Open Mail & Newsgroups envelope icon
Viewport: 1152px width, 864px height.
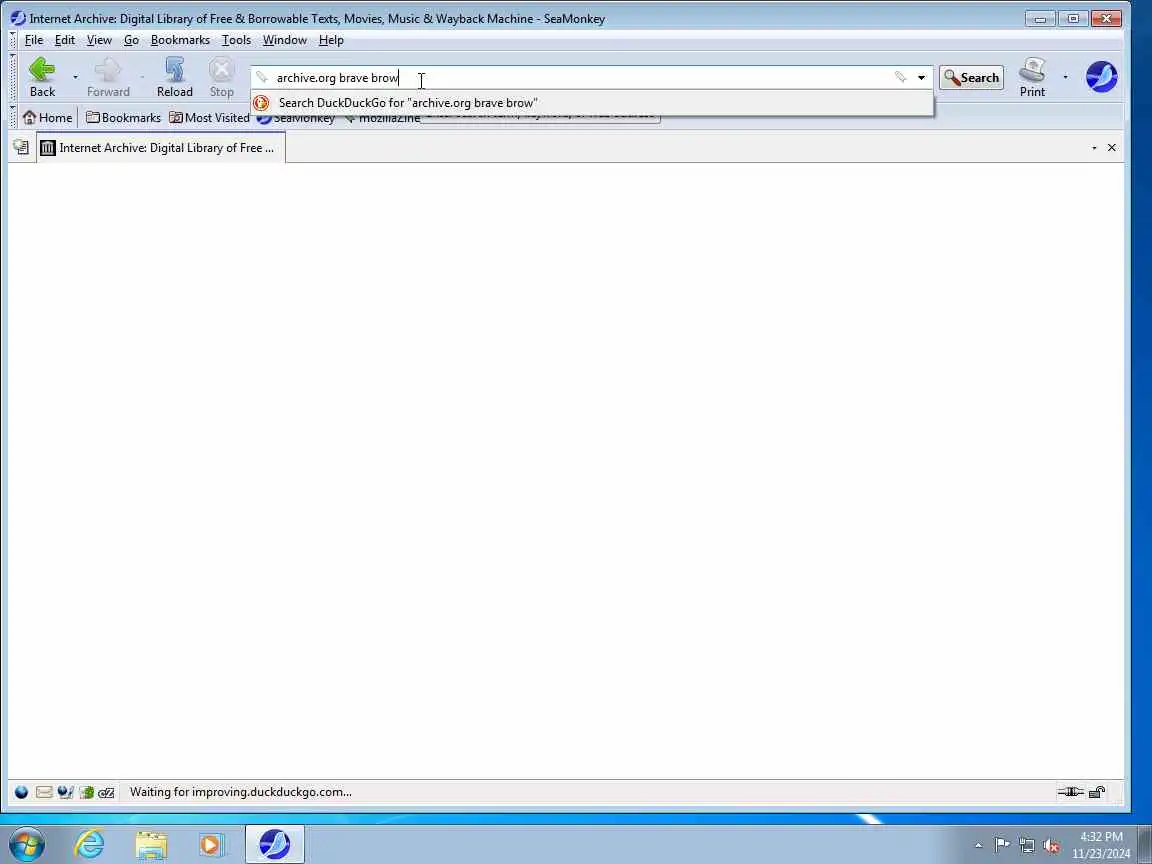tap(43, 792)
